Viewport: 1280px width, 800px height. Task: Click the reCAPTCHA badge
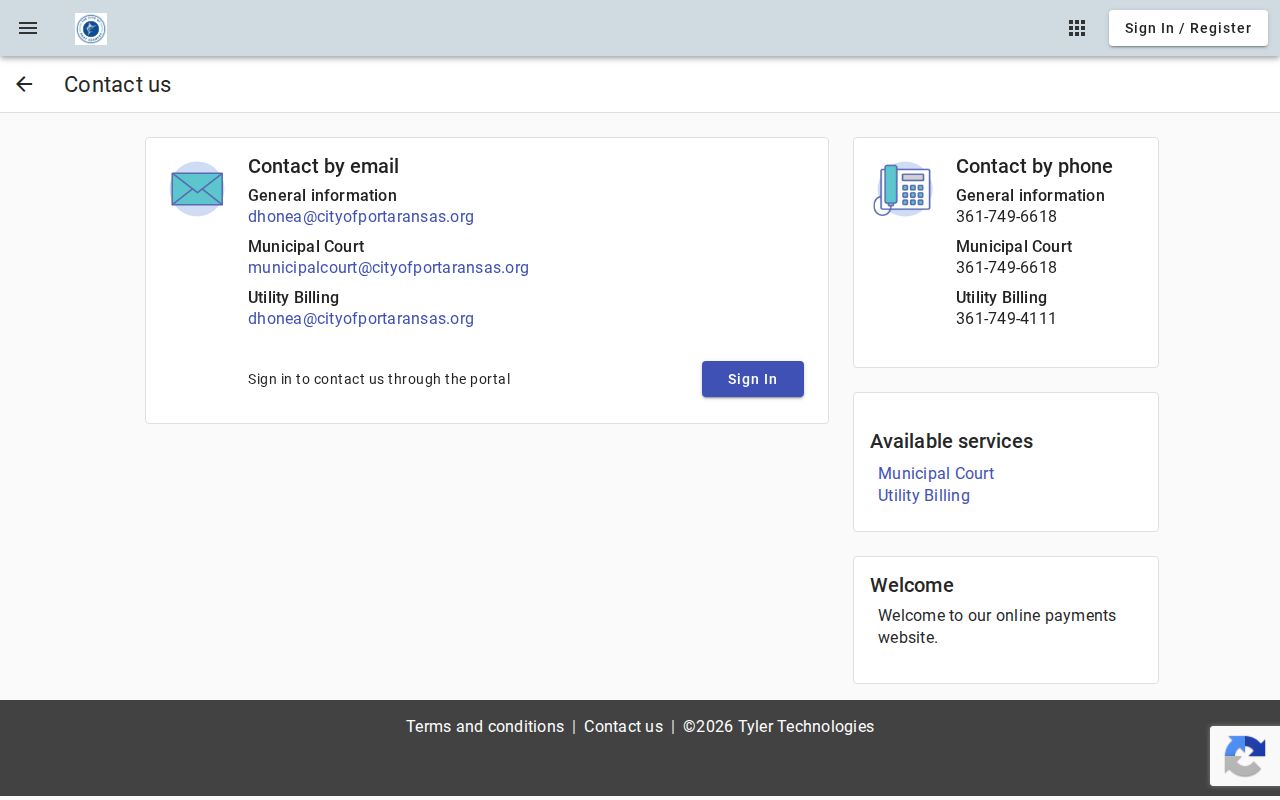1245,756
